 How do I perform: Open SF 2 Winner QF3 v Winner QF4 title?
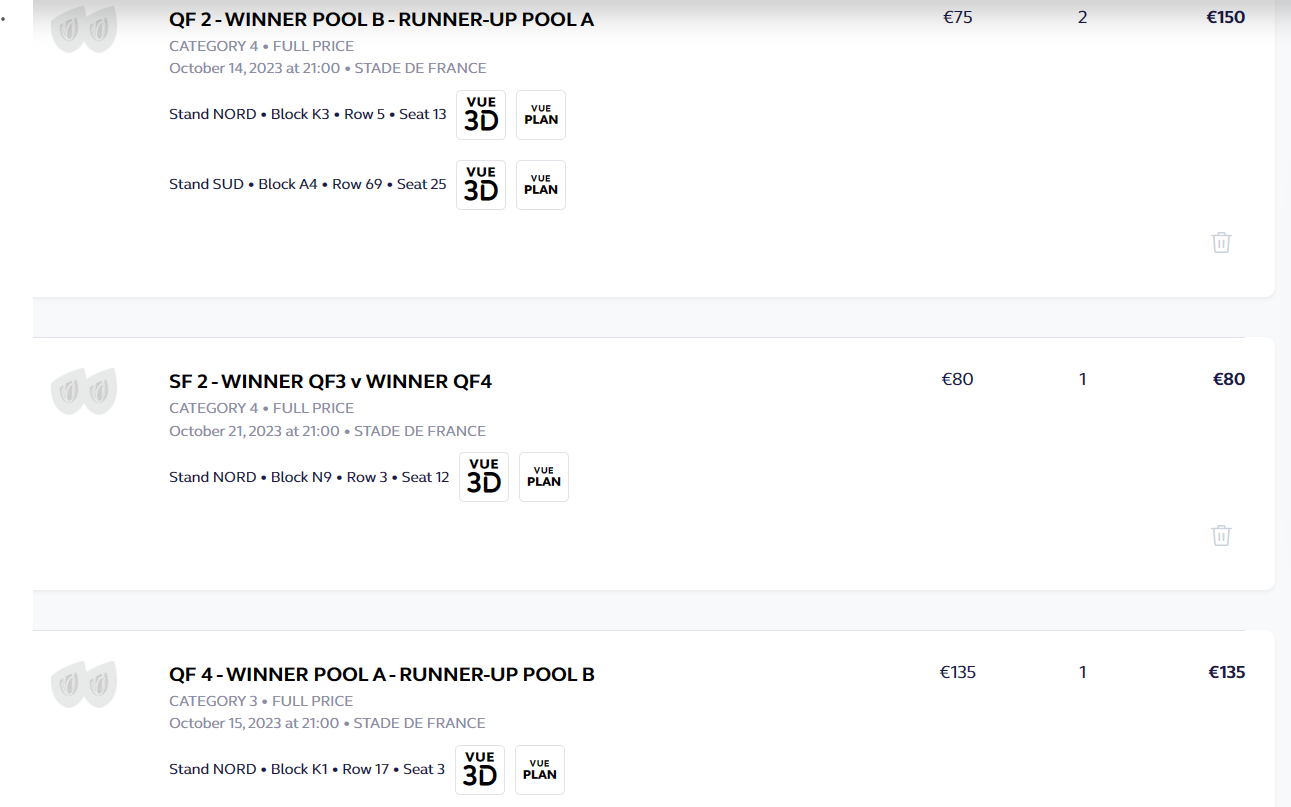coord(330,381)
